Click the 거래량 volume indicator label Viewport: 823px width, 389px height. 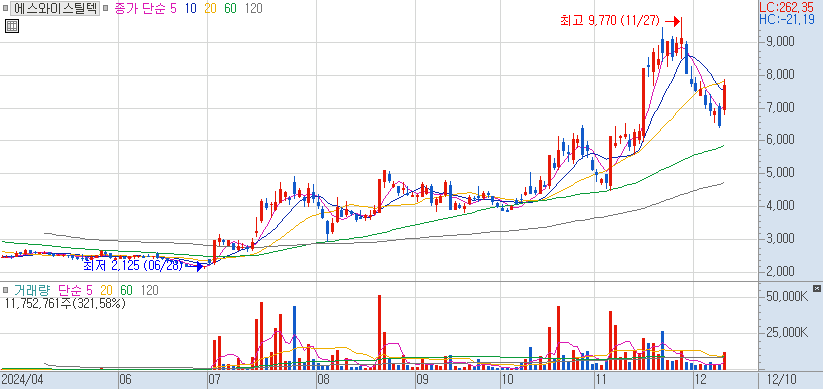tap(31, 290)
